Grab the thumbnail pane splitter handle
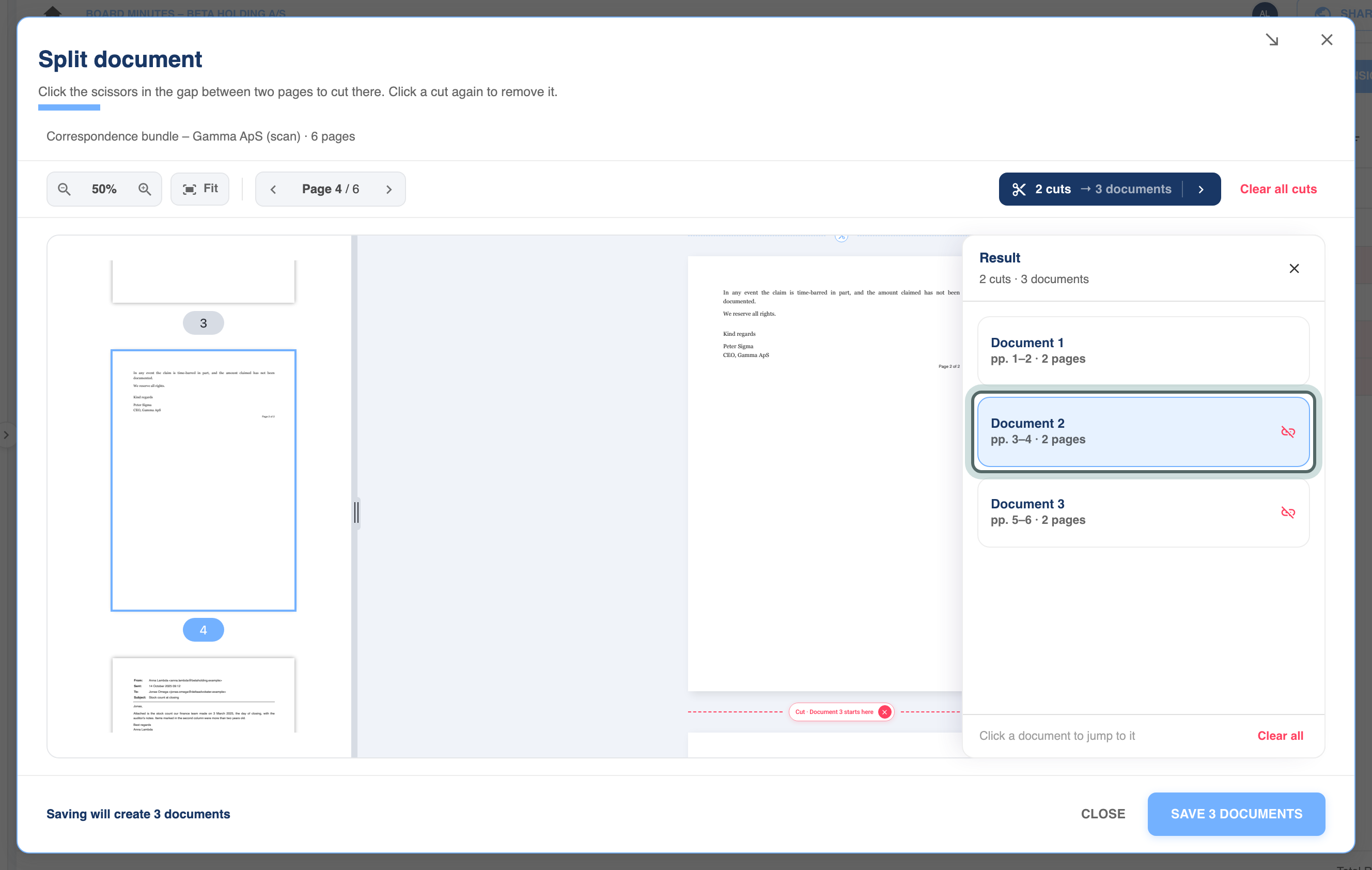The height and width of the screenshot is (870, 1372). coord(356,512)
